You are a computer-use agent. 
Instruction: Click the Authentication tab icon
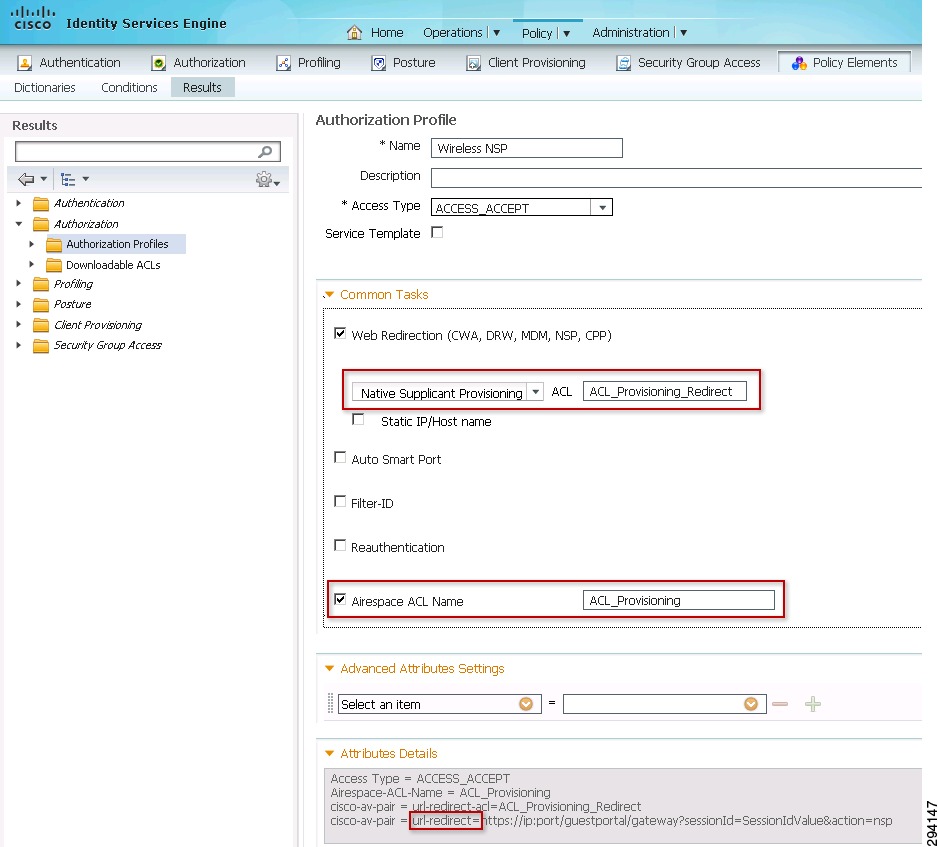coord(25,63)
